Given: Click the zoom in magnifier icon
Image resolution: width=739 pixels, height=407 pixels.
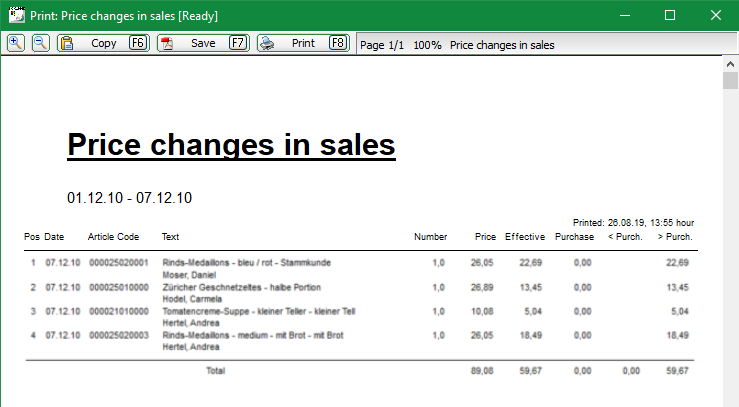Looking at the screenshot, I should [16, 43].
